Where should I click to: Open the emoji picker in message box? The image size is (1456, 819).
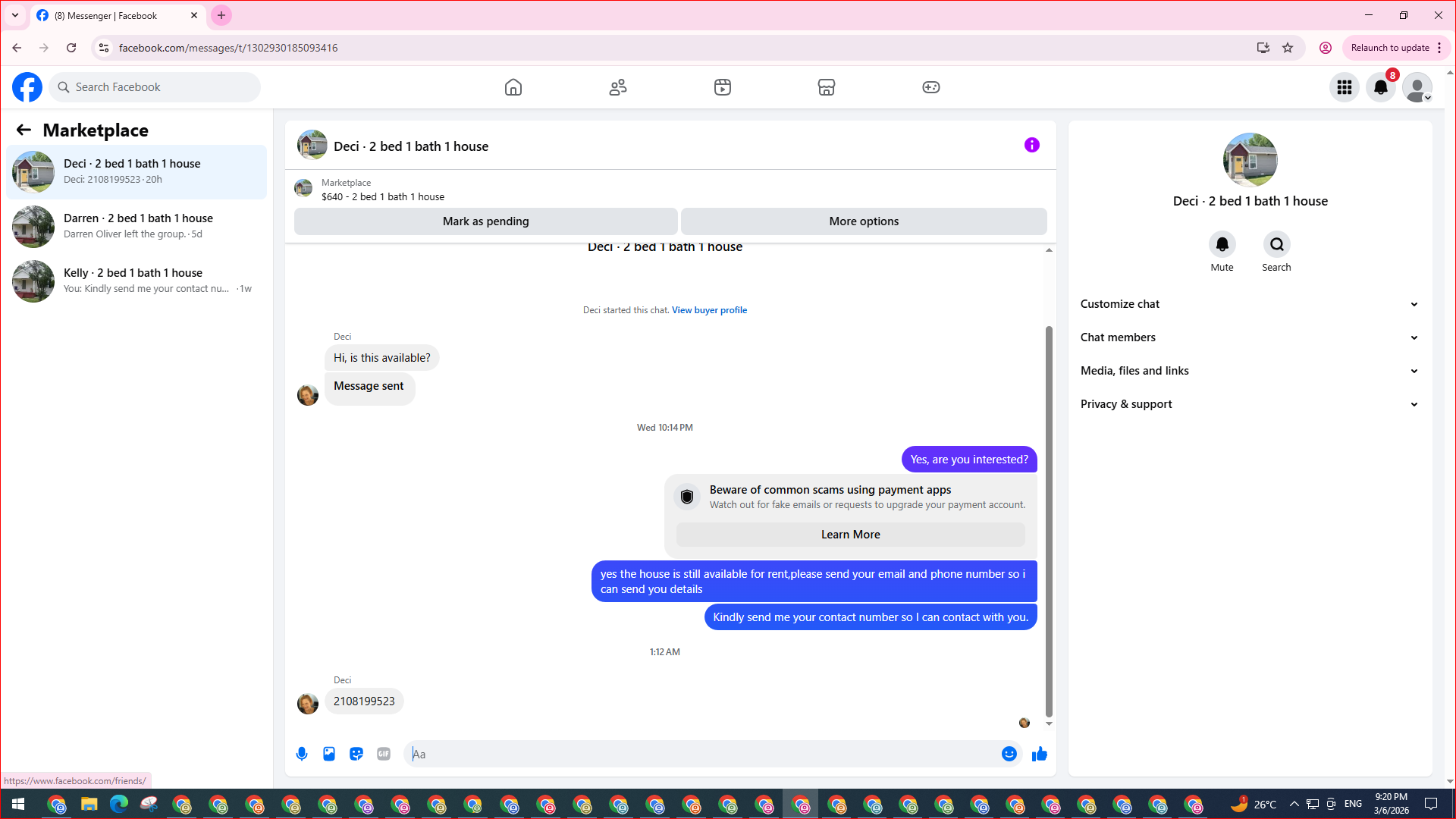pyautogui.click(x=1009, y=754)
